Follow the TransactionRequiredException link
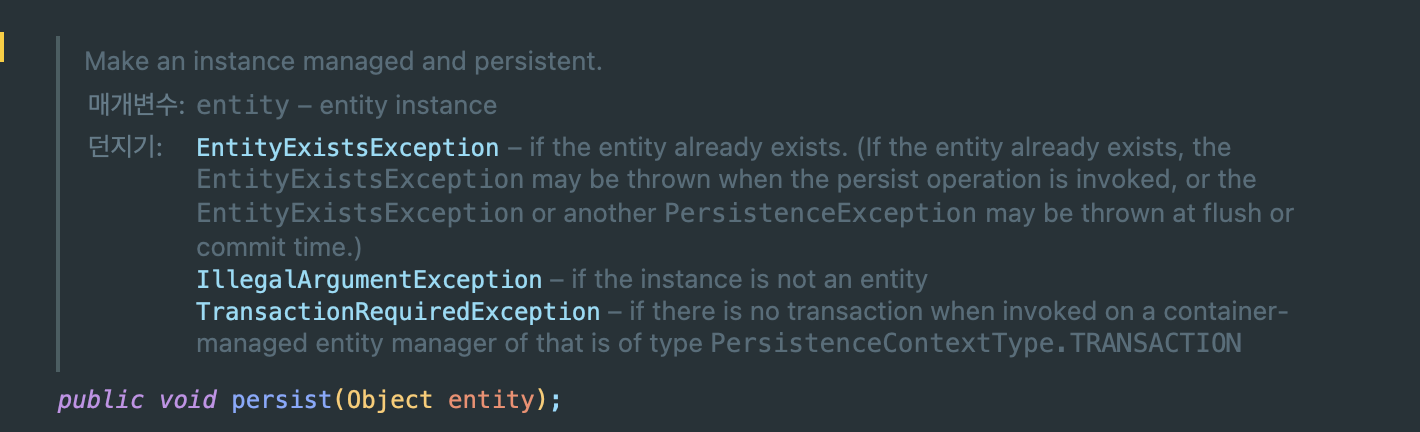 tap(398, 312)
